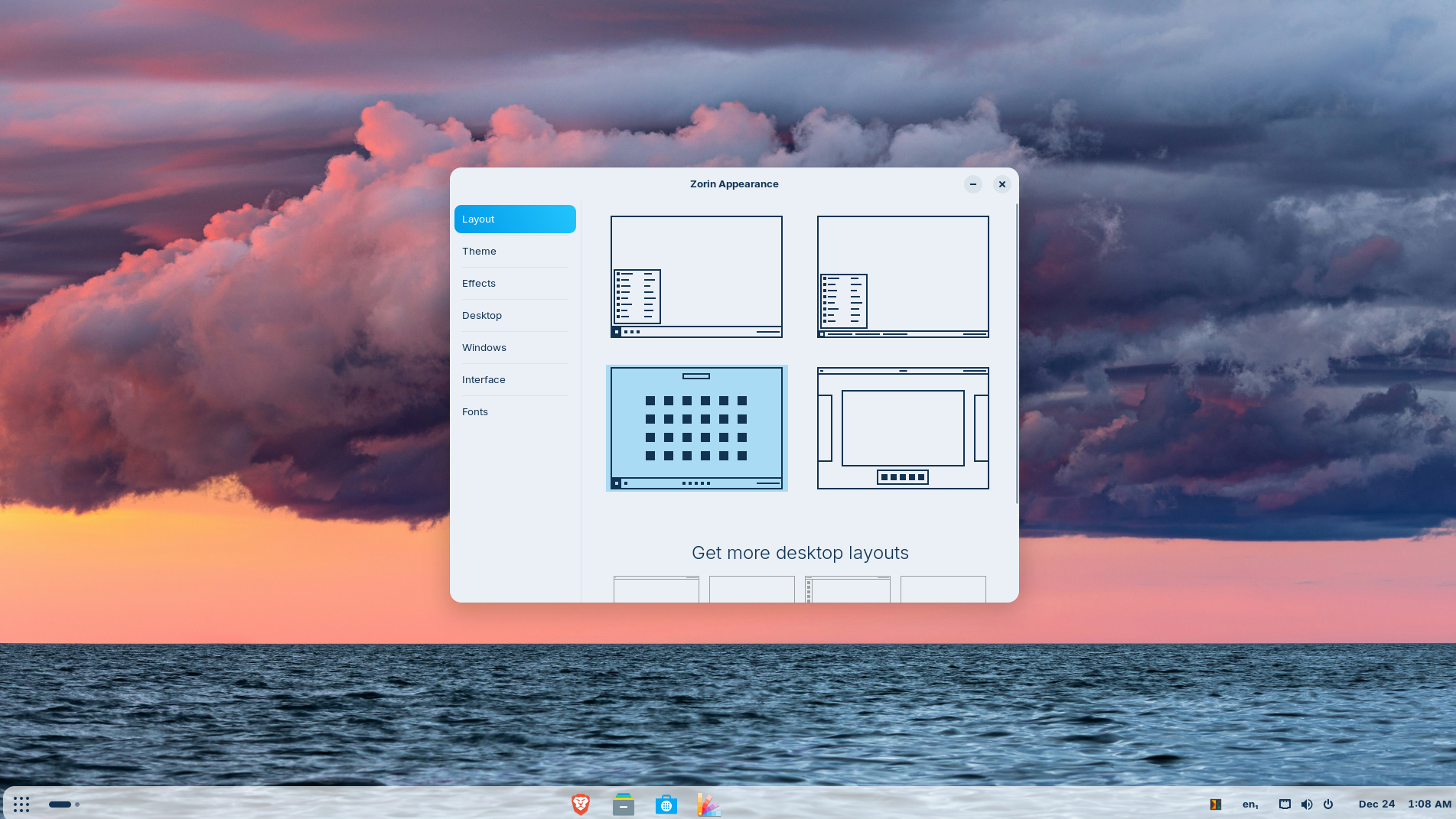The height and width of the screenshot is (819, 1456).
Task: Open the power options icon in system tray
Action: (x=1328, y=804)
